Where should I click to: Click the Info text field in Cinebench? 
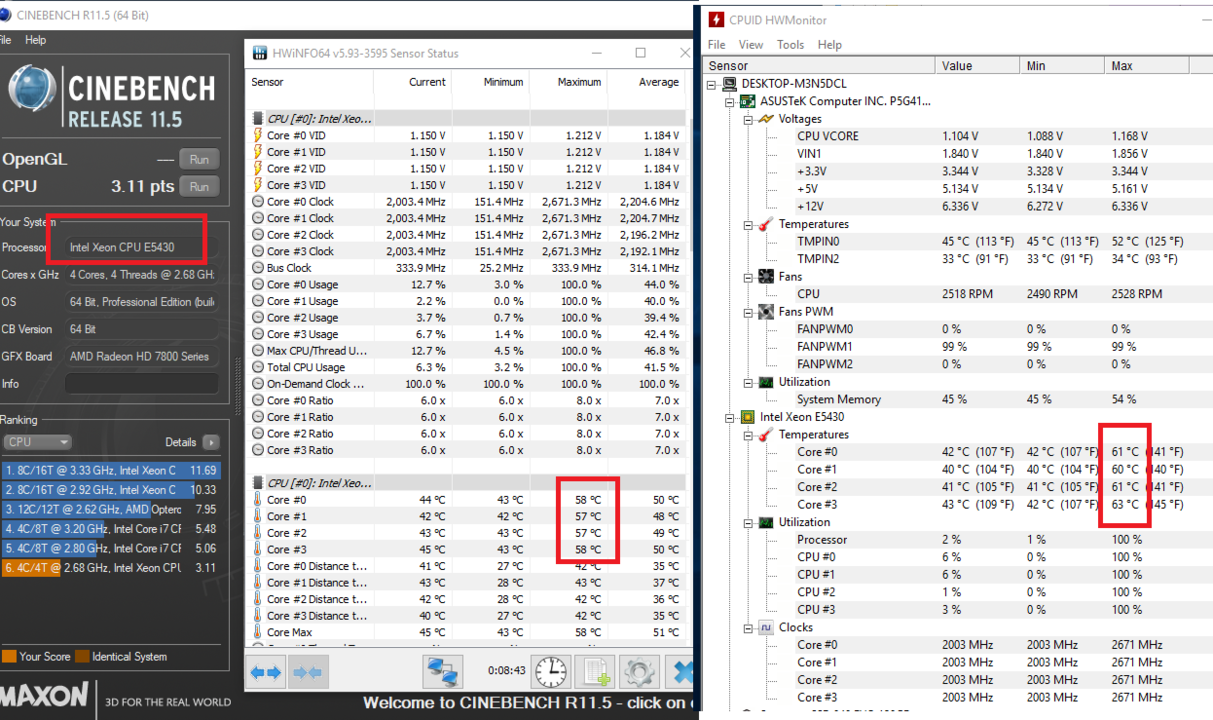click(x=141, y=384)
